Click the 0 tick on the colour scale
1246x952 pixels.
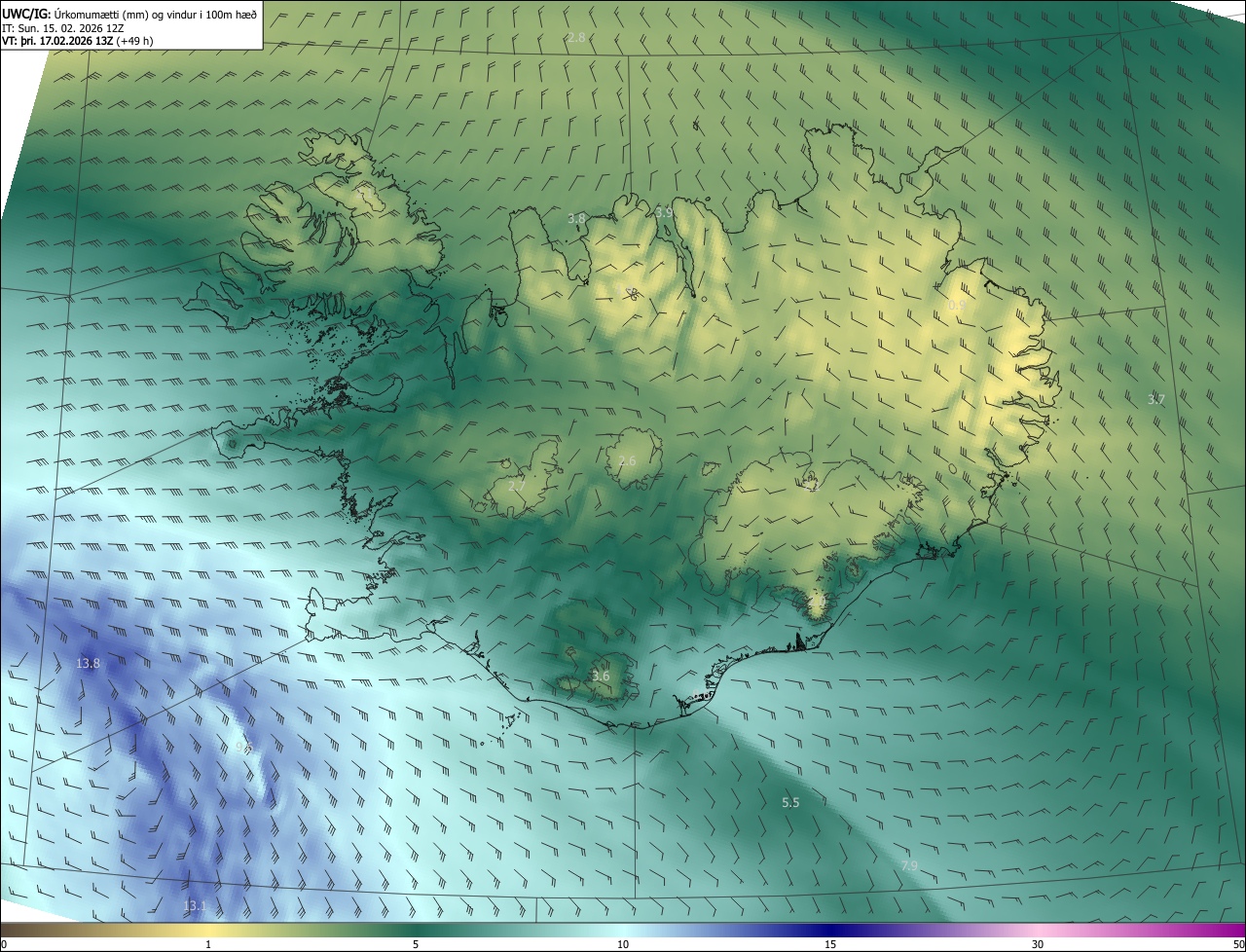tap(4, 944)
